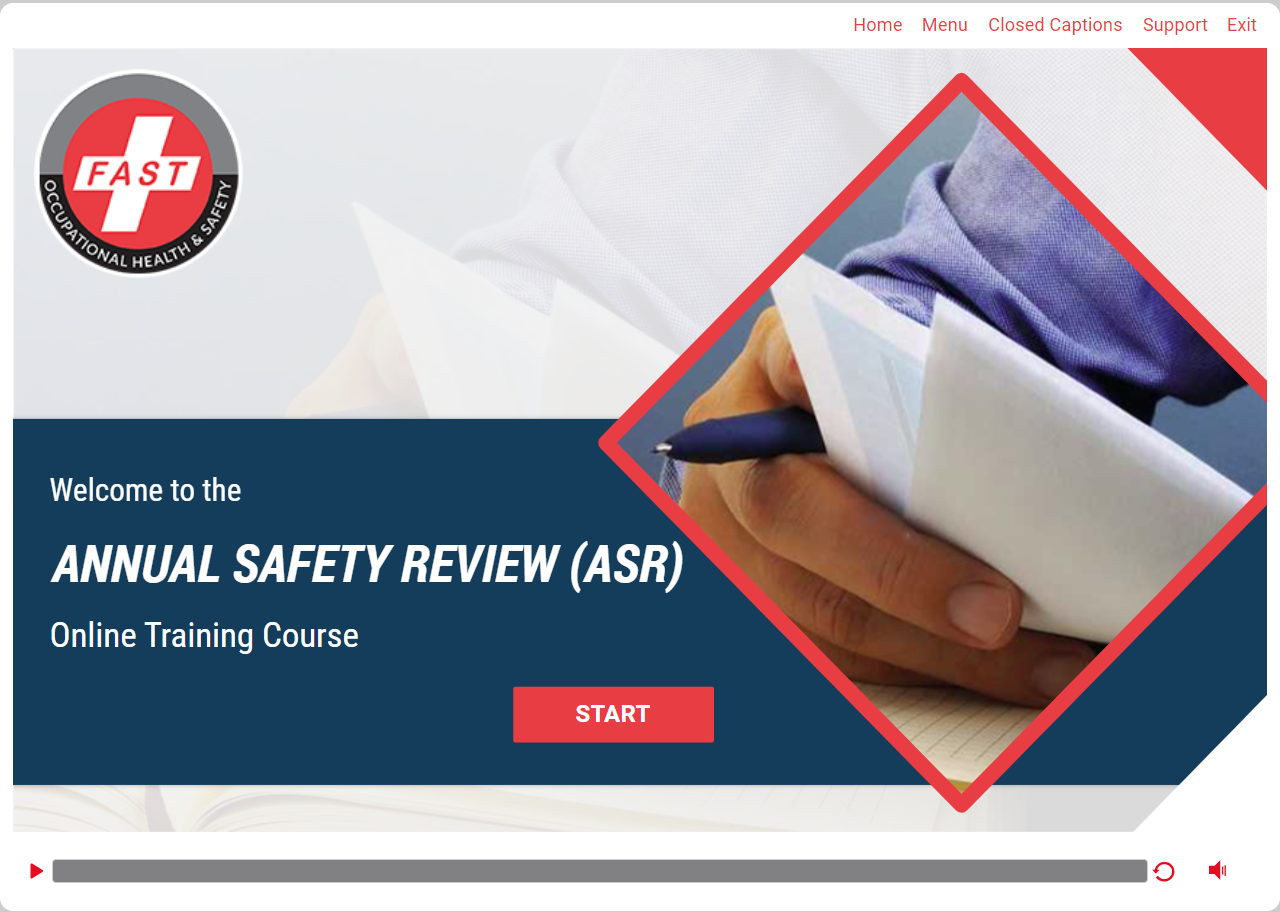This screenshot has width=1280, height=912.
Task: Click the Welcome to the heading text
Action: [146, 490]
